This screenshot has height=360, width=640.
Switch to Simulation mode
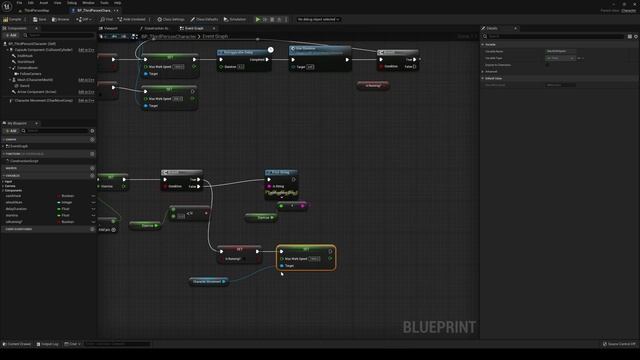coord(235,19)
